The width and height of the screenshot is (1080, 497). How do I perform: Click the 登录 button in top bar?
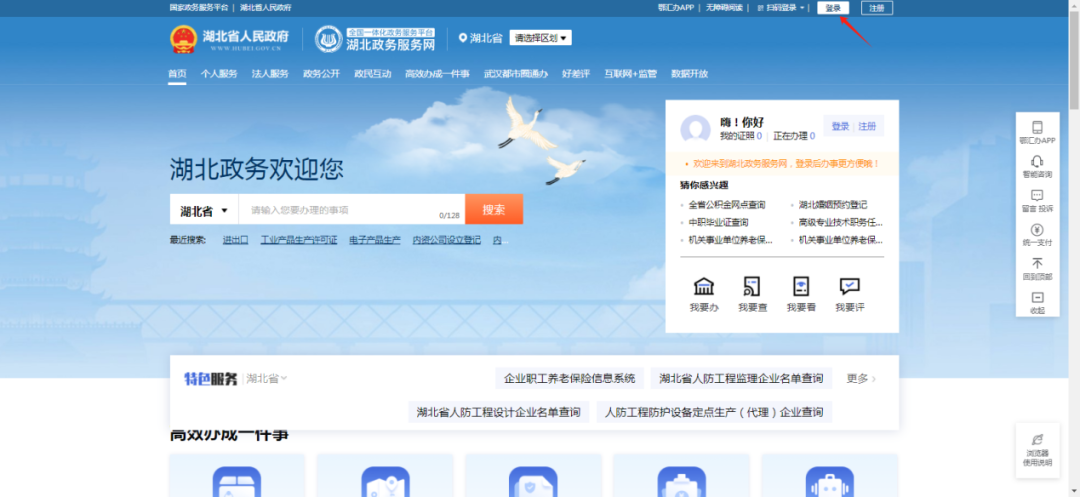click(x=833, y=8)
